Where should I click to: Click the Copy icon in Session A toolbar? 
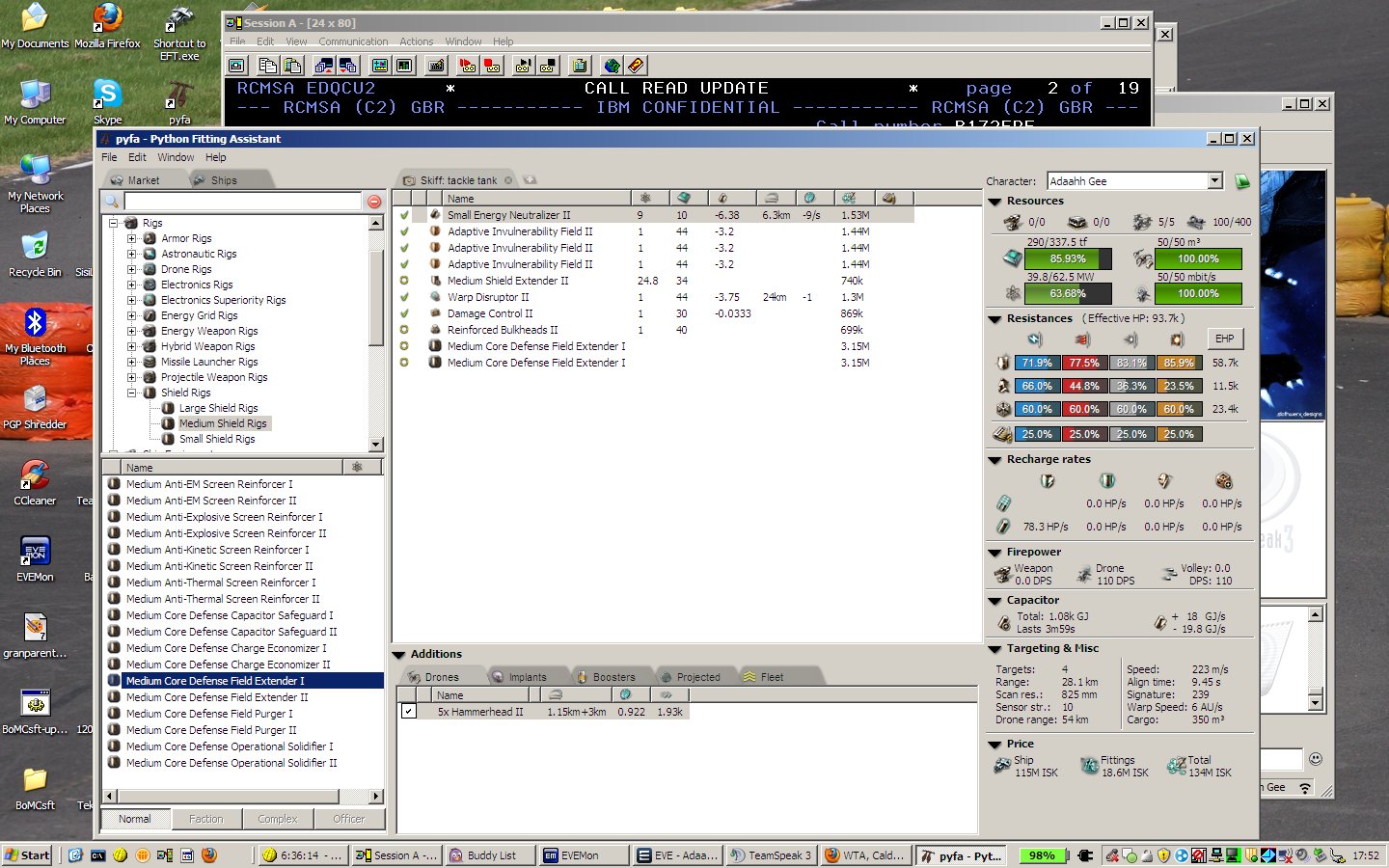click(x=268, y=66)
